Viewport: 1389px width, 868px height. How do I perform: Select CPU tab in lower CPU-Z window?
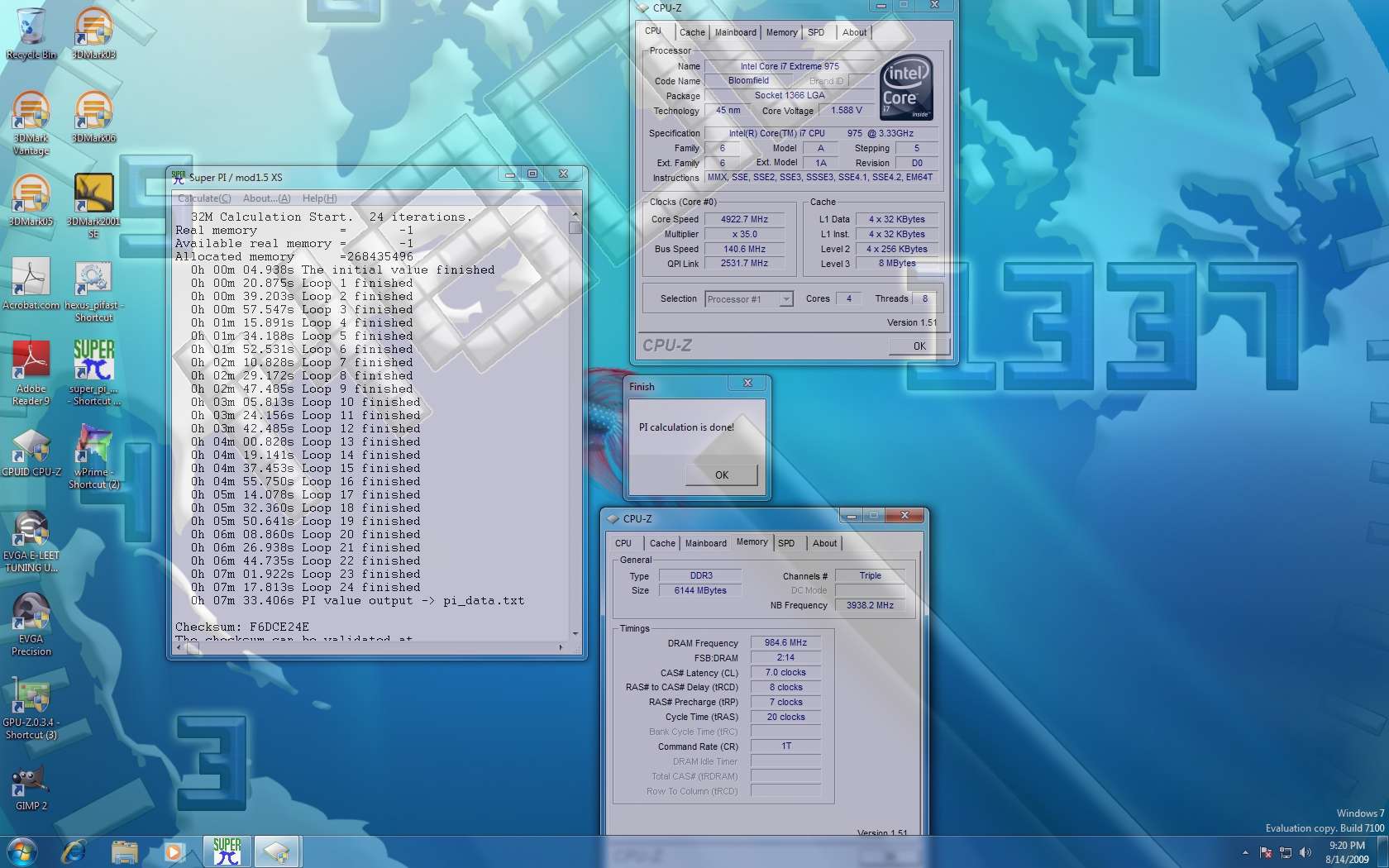623,543
